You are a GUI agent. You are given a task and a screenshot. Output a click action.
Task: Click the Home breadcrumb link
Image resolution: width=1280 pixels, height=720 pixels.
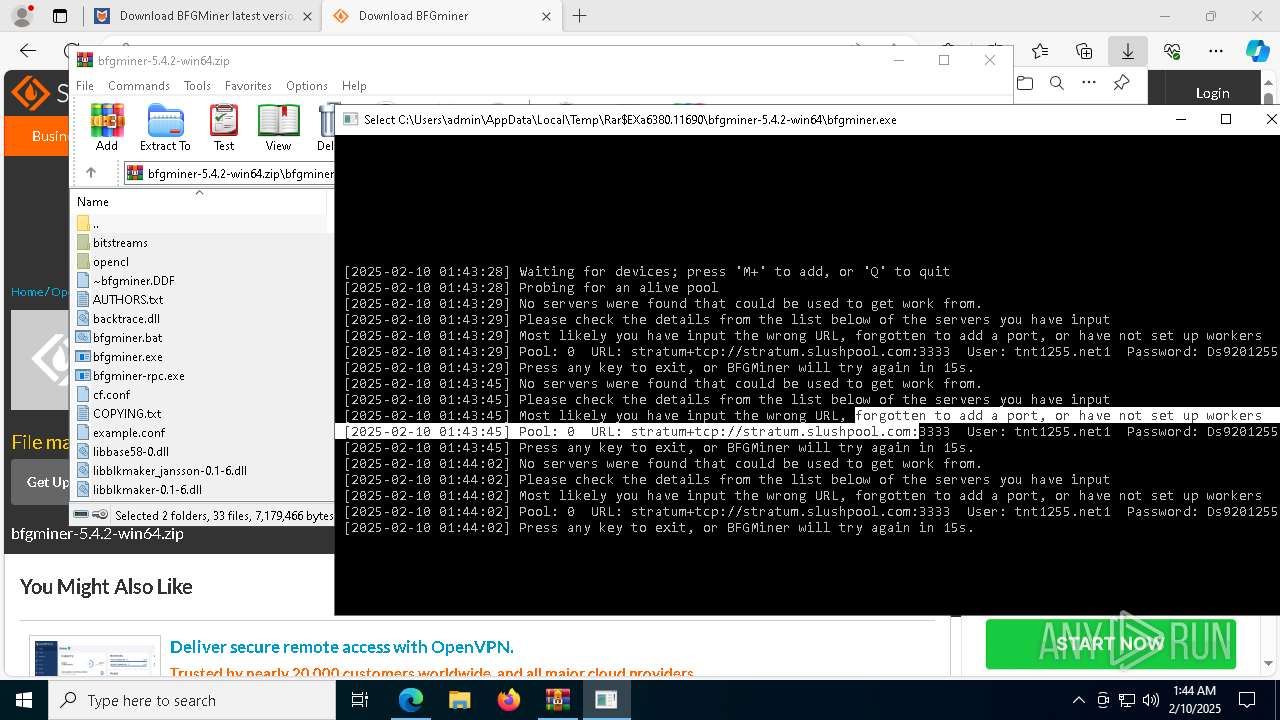[x=27, y=292]
